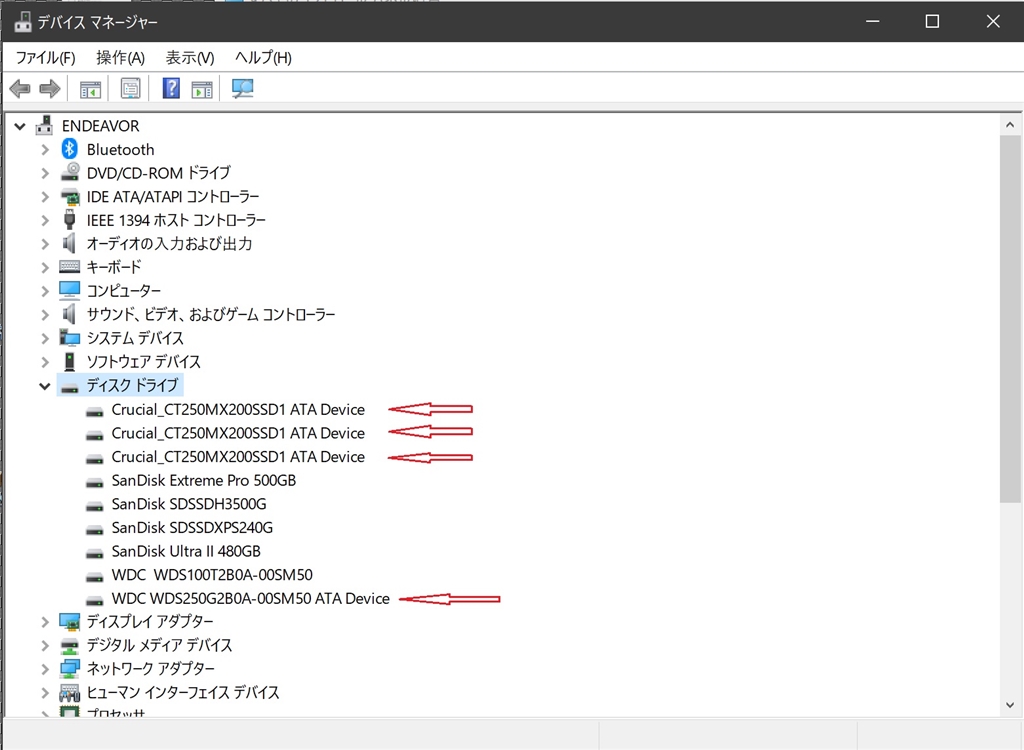This screenshot has height=750, width=1024.
Task: Open the Properties toolbar icon
Action: 131,88
